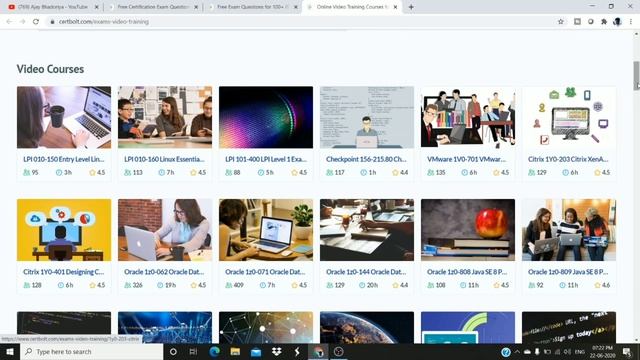This screenshot has height=360, width=640.
Task: Click the VMware 1V0-701 office illustration thumbnail
Action: [468, 117]
